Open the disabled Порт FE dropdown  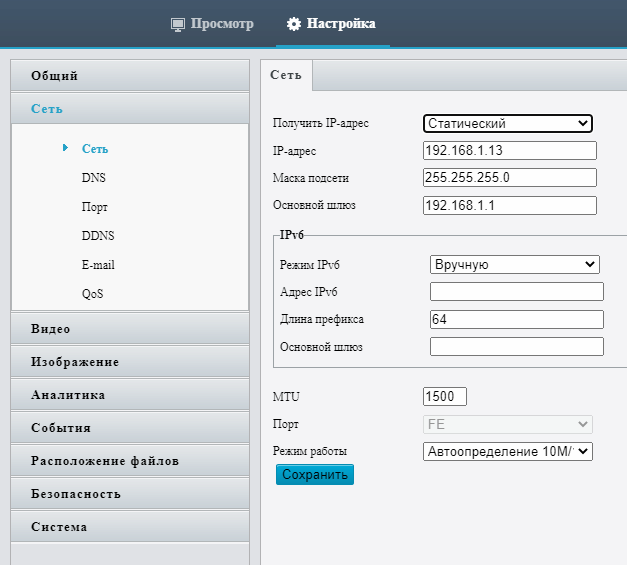(507, 424)
